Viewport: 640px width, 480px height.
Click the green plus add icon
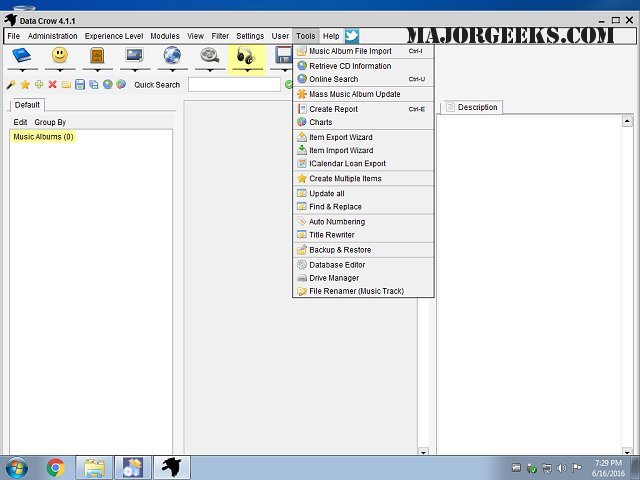coord(39,84)
